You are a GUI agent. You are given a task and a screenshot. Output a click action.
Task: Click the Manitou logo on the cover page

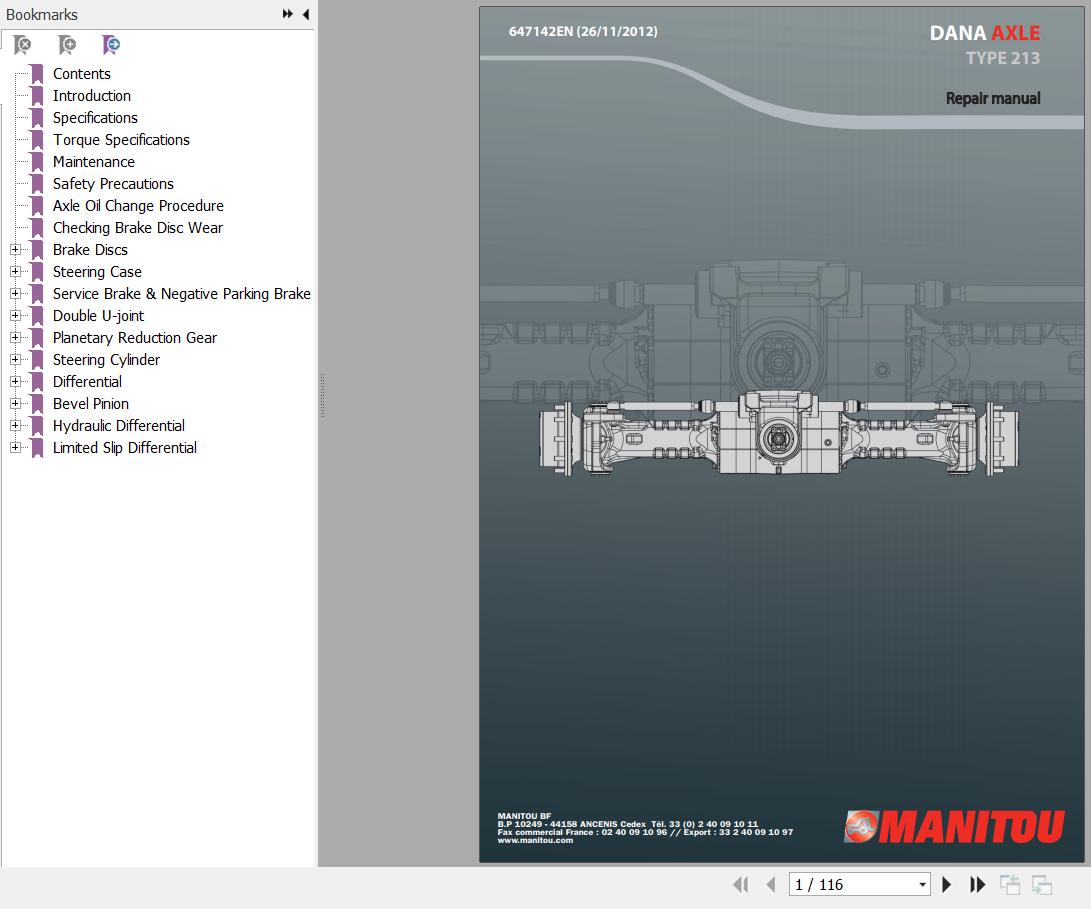coord(954,827)
